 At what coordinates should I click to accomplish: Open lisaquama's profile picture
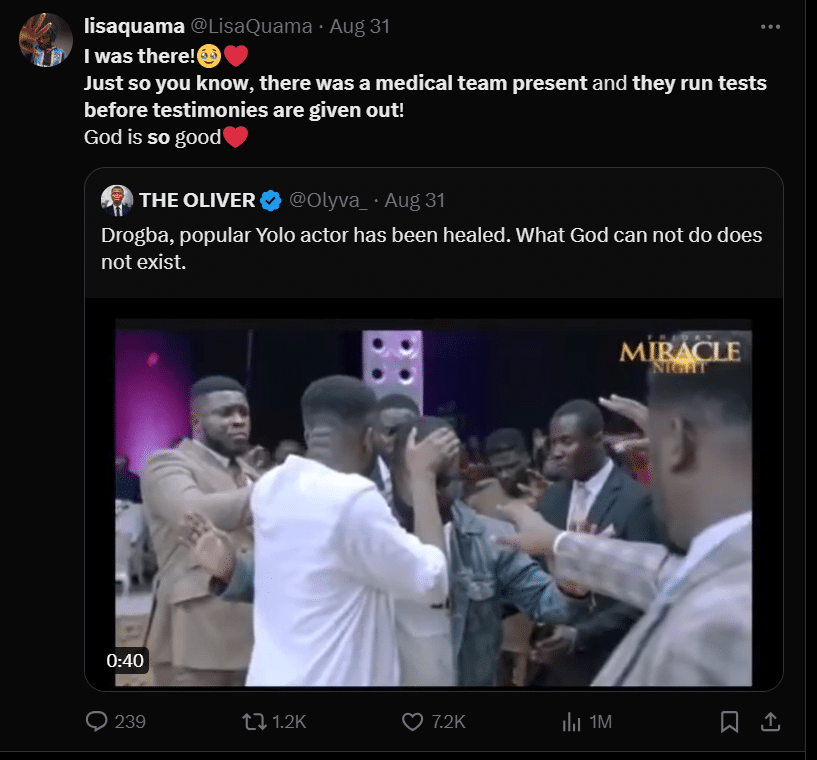click(x=45, y=40)
